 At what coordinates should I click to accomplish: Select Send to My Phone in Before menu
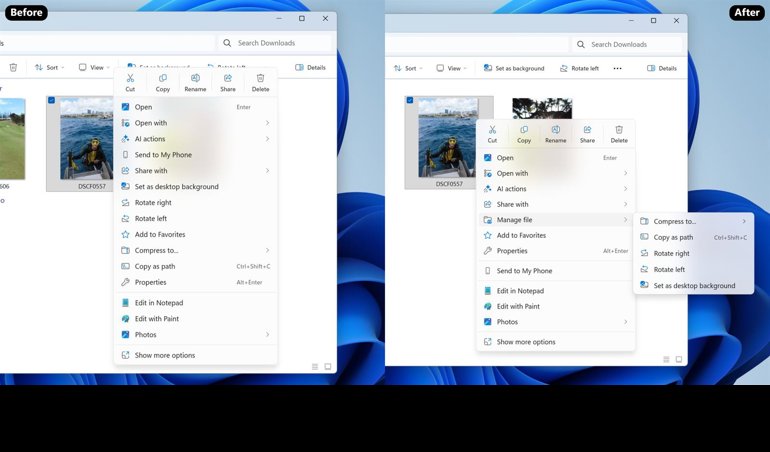pyautogui.click(x=163, y=155)
